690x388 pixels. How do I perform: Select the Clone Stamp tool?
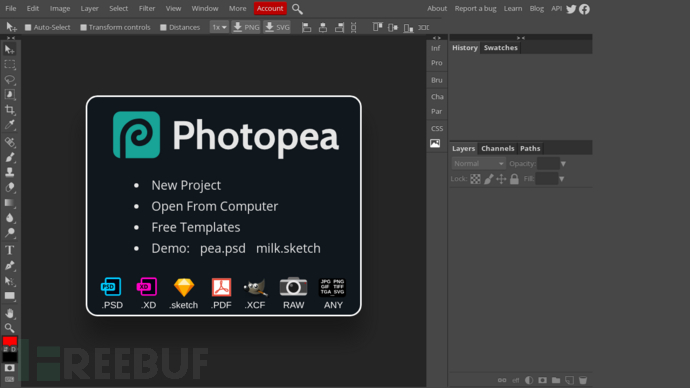click(10, 172)
